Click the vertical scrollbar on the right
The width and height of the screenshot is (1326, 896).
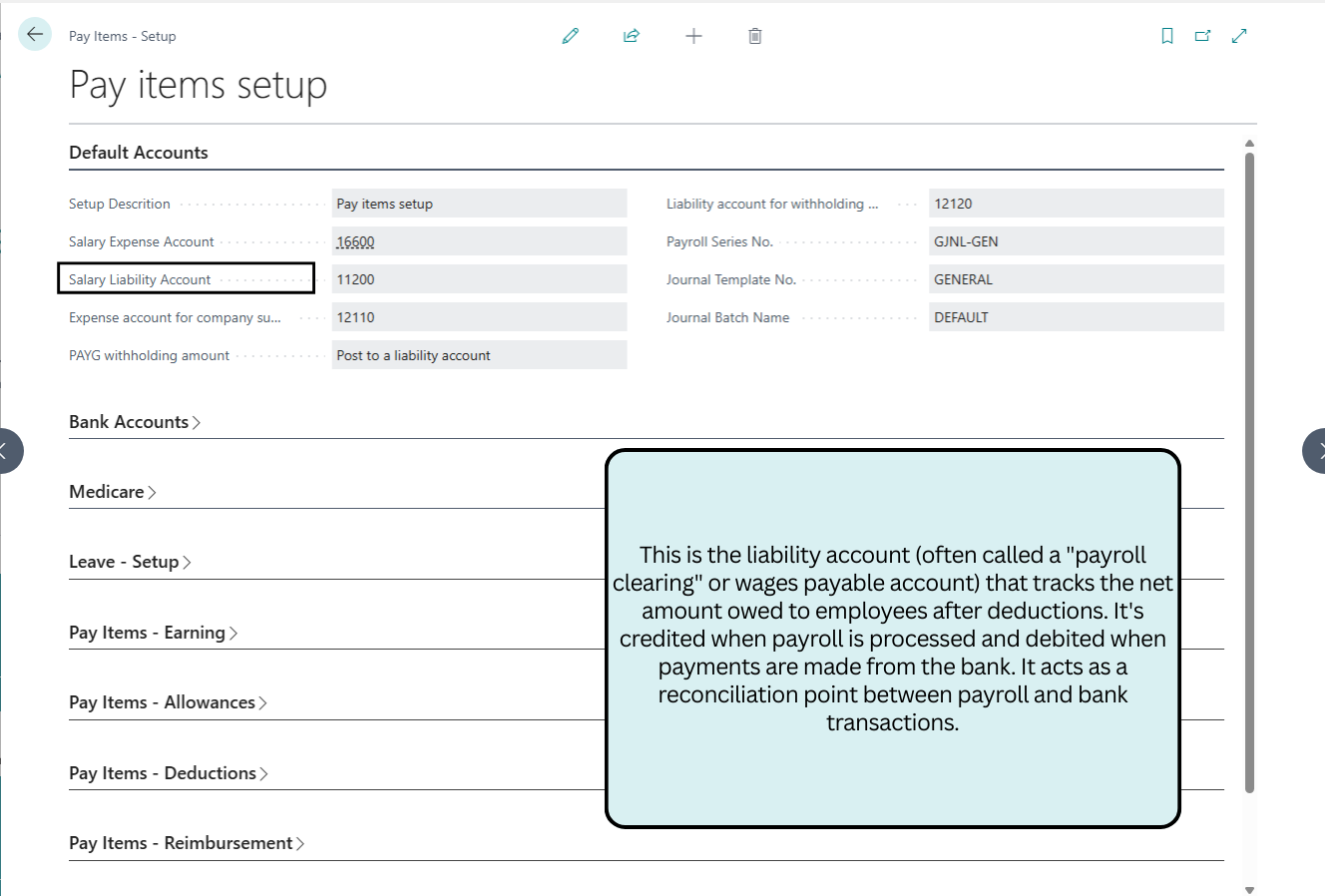(1249, 469)
